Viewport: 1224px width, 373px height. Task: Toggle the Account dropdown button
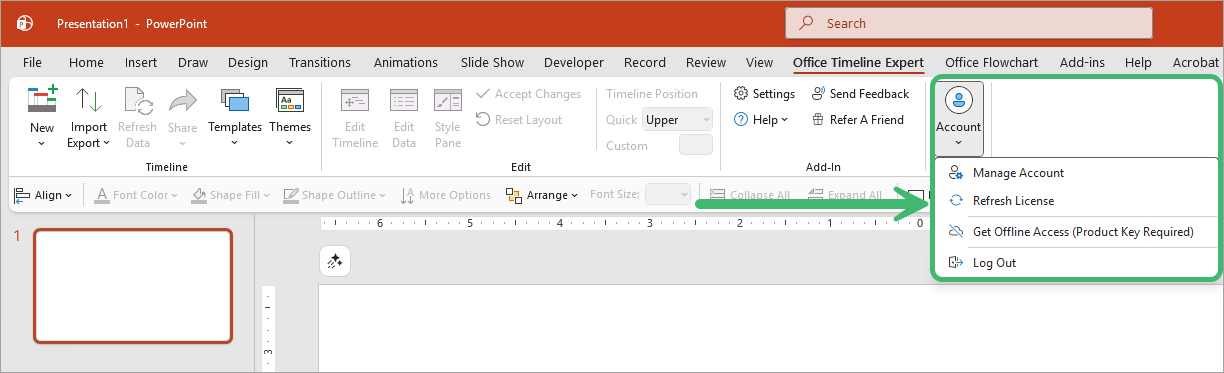point(958,118)
